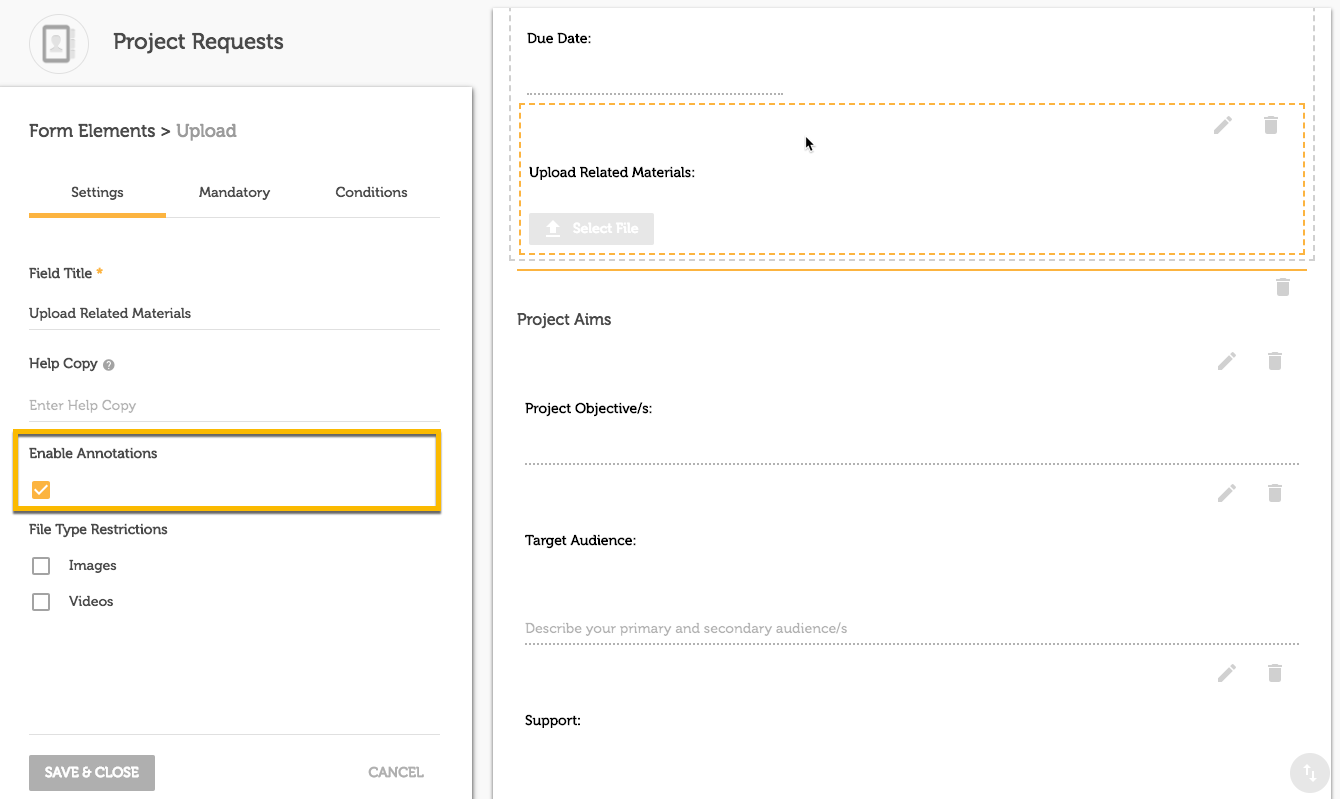The height and width of the screenshot is (799, 1340).
Task: Click the Project Aims section heading
Action: tap(564, 320)
